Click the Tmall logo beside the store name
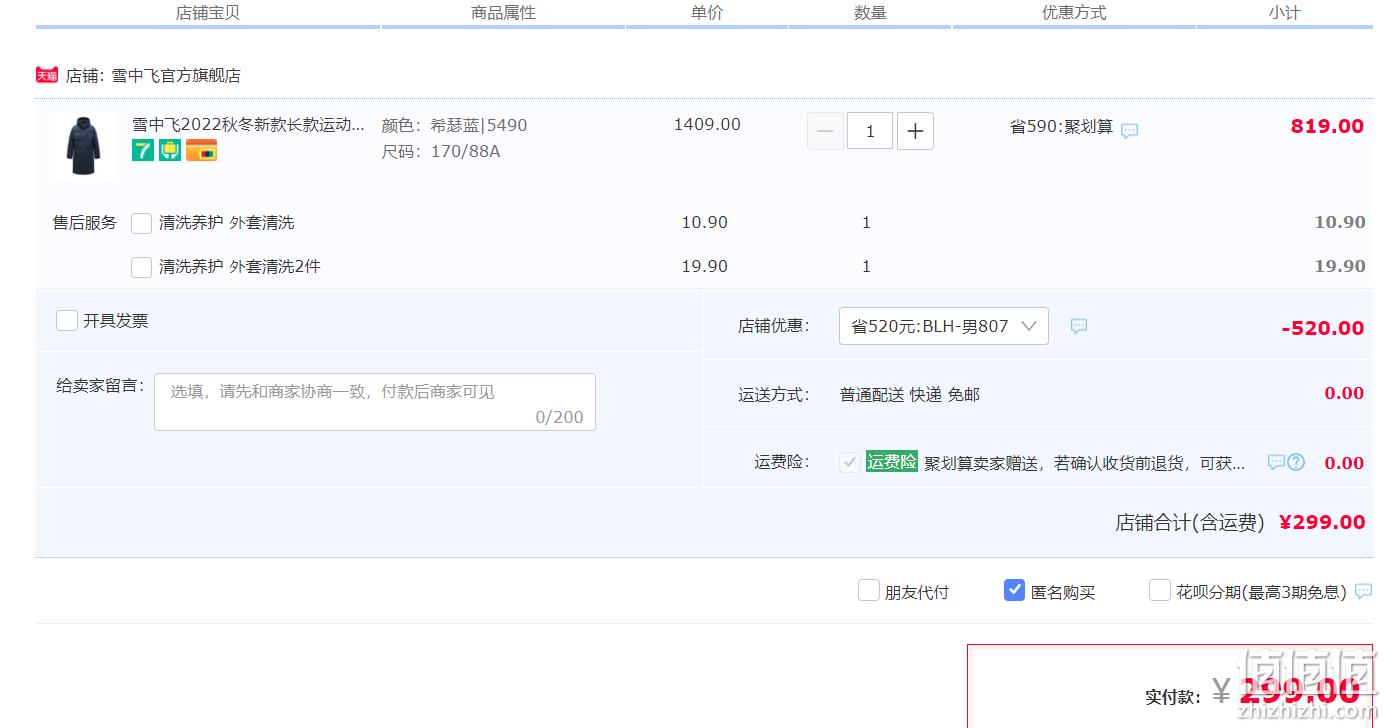The height and width of the screenshot is (728, 1387). 47,75
